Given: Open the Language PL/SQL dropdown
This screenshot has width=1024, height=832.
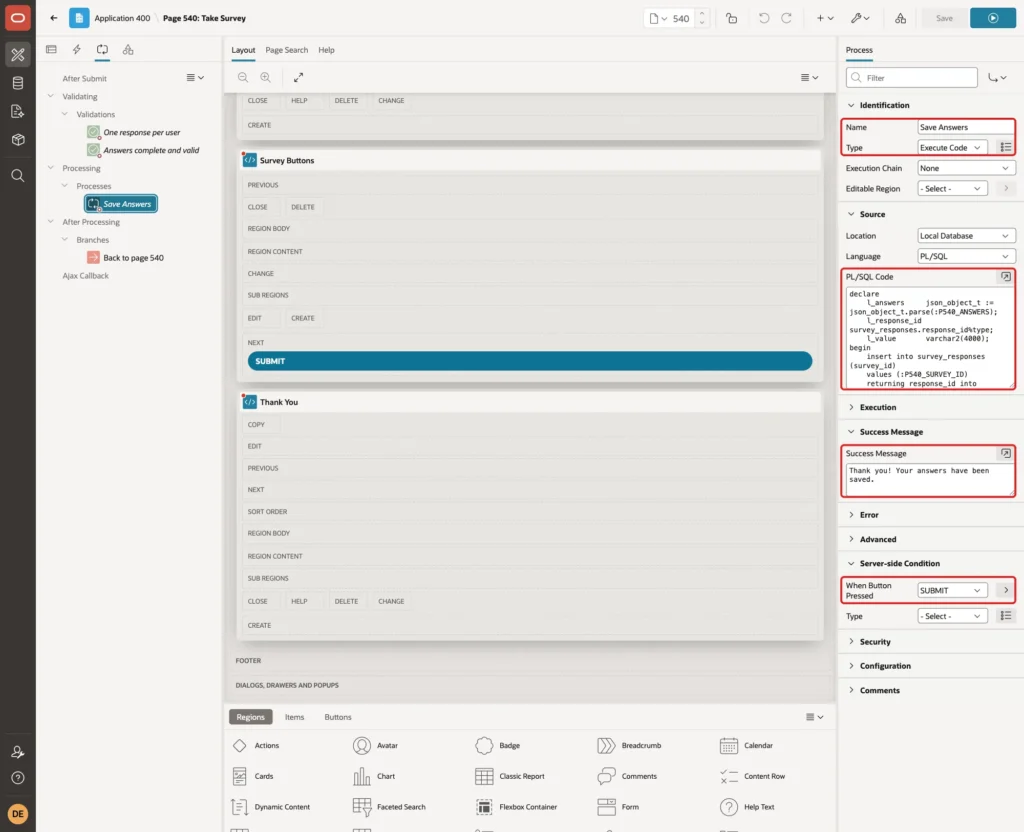Looking at the screenshot, I should pyautogui.click(x=966, y=257).
